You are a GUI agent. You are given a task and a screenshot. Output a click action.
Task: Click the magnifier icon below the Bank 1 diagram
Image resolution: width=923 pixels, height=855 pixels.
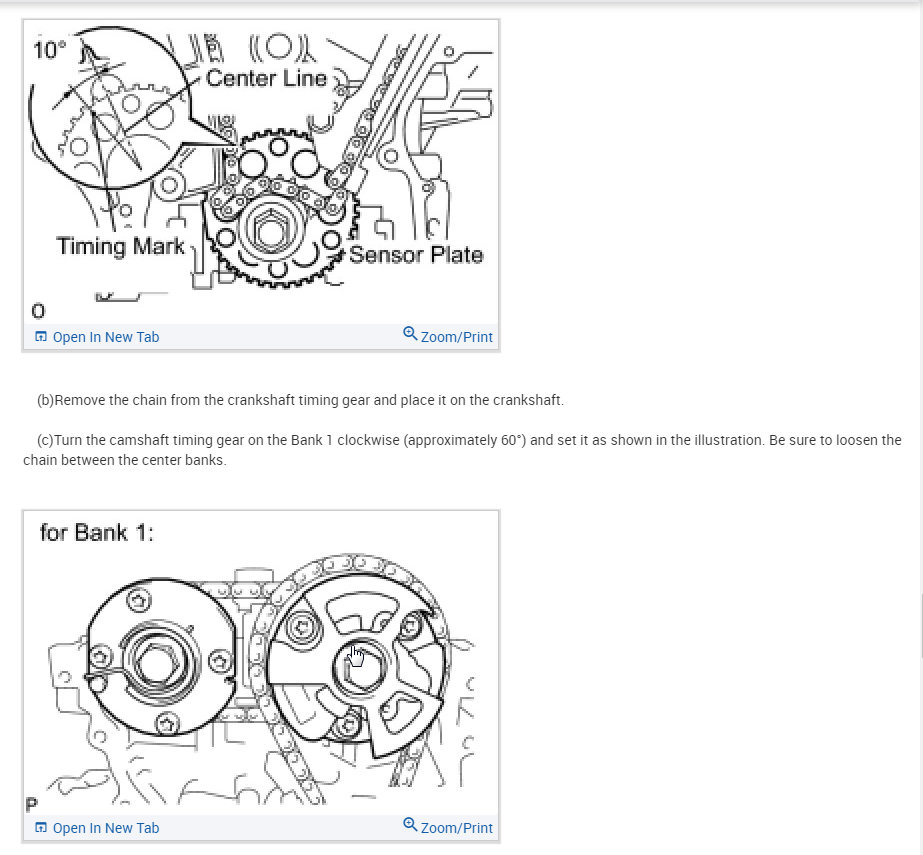click(x=410, y=825)
